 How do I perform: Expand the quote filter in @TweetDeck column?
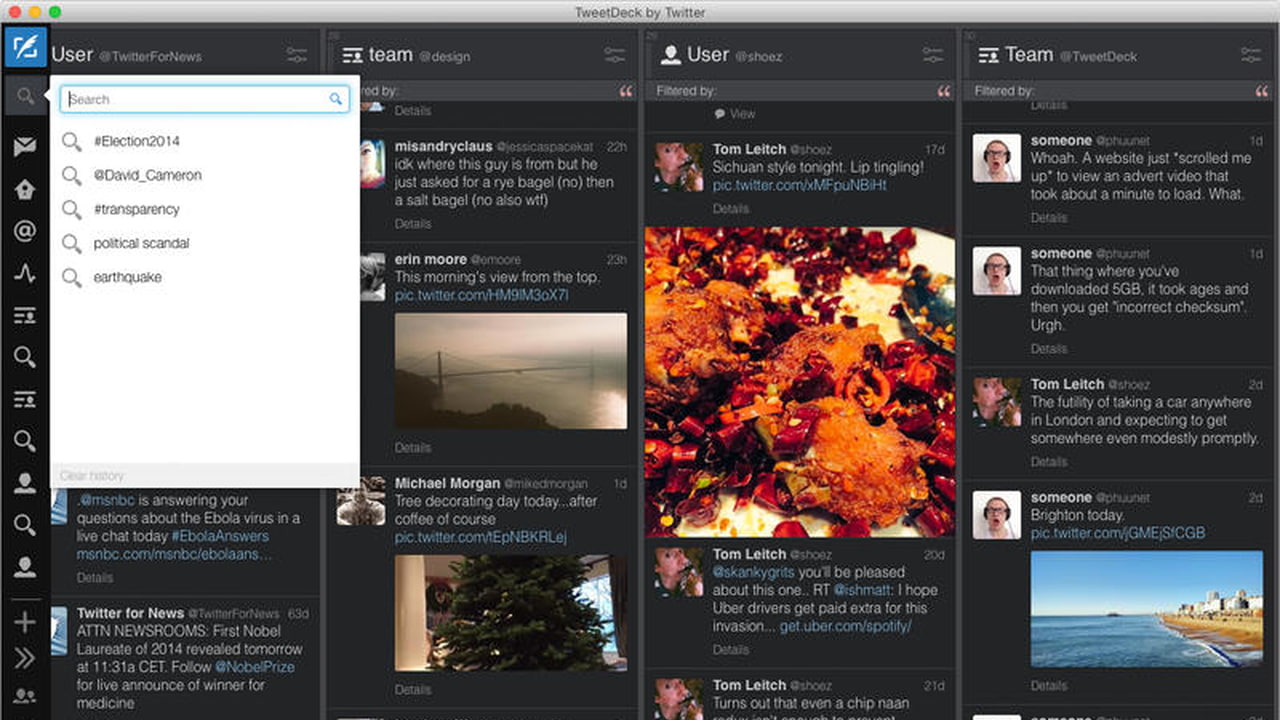click(1262, 91)
